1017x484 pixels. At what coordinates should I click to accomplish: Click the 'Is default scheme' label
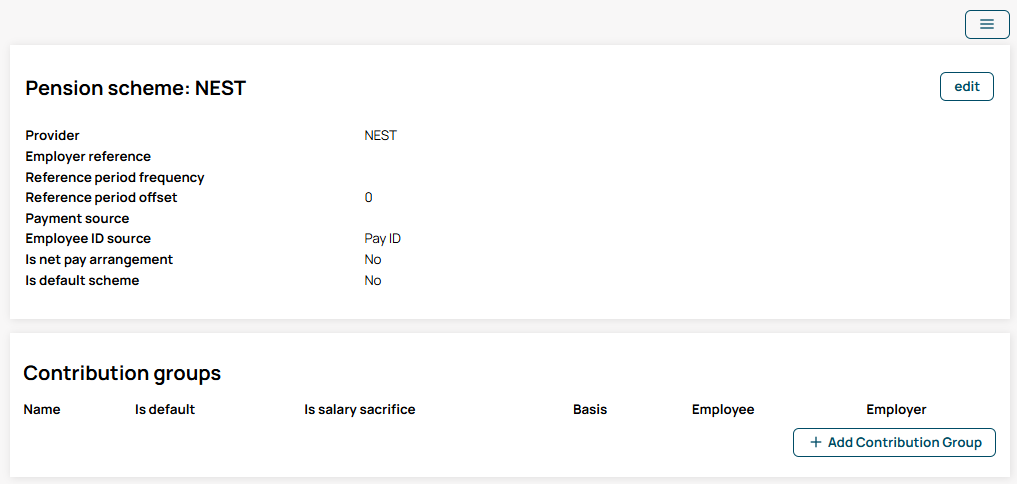point(82,280)
